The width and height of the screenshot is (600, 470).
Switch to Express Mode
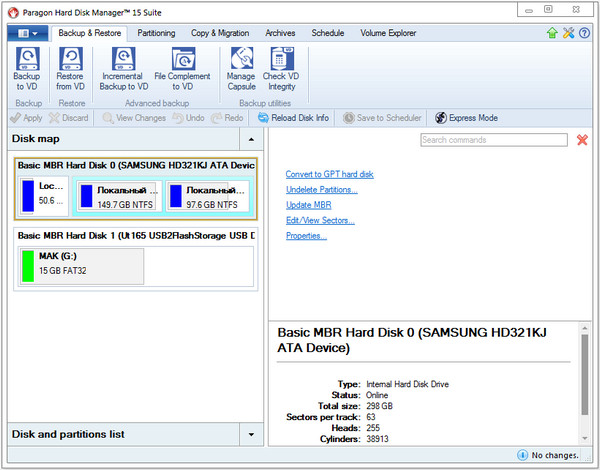(x=466, y=118)
